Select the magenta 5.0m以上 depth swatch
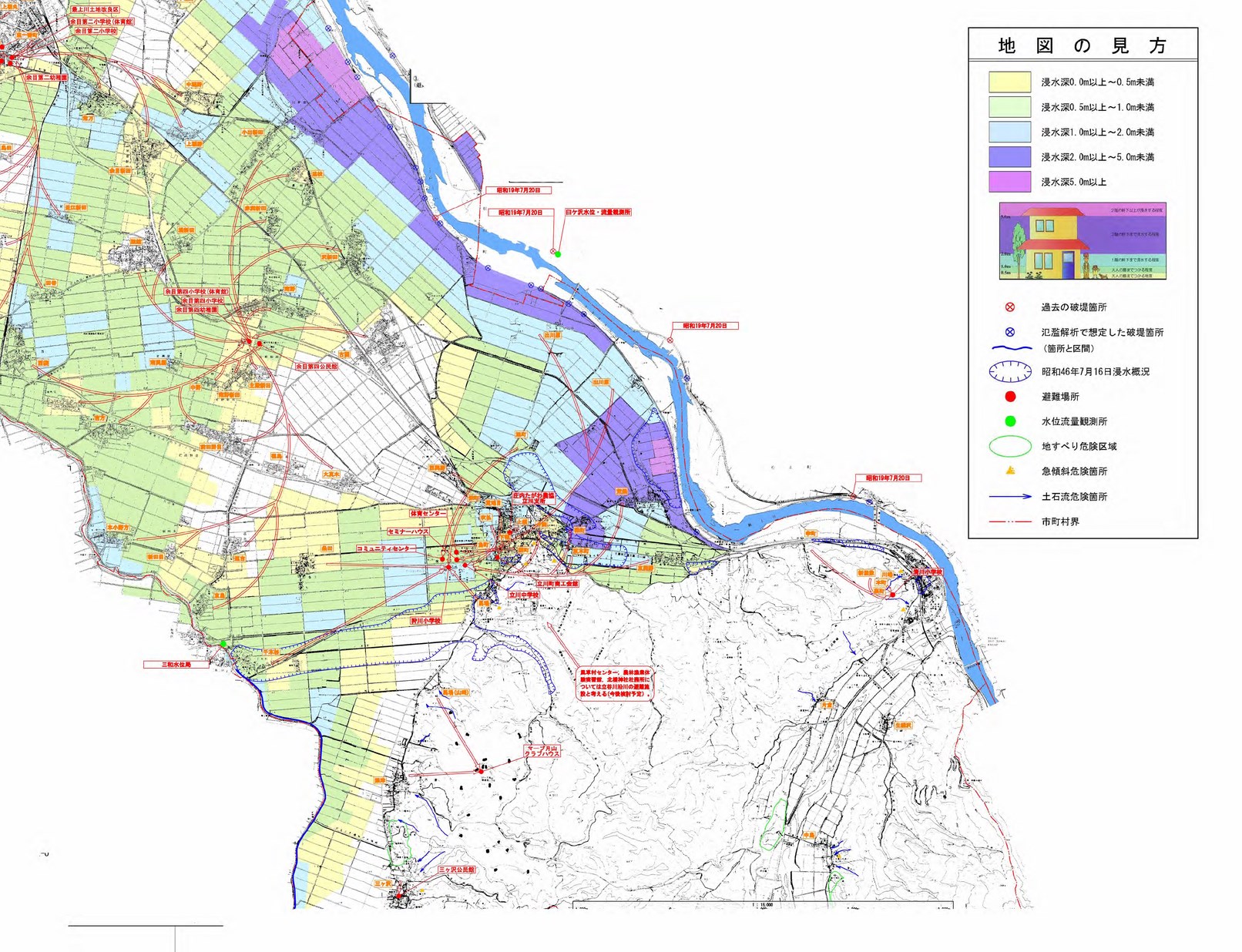1242x952 pixels. [1009, 182]
